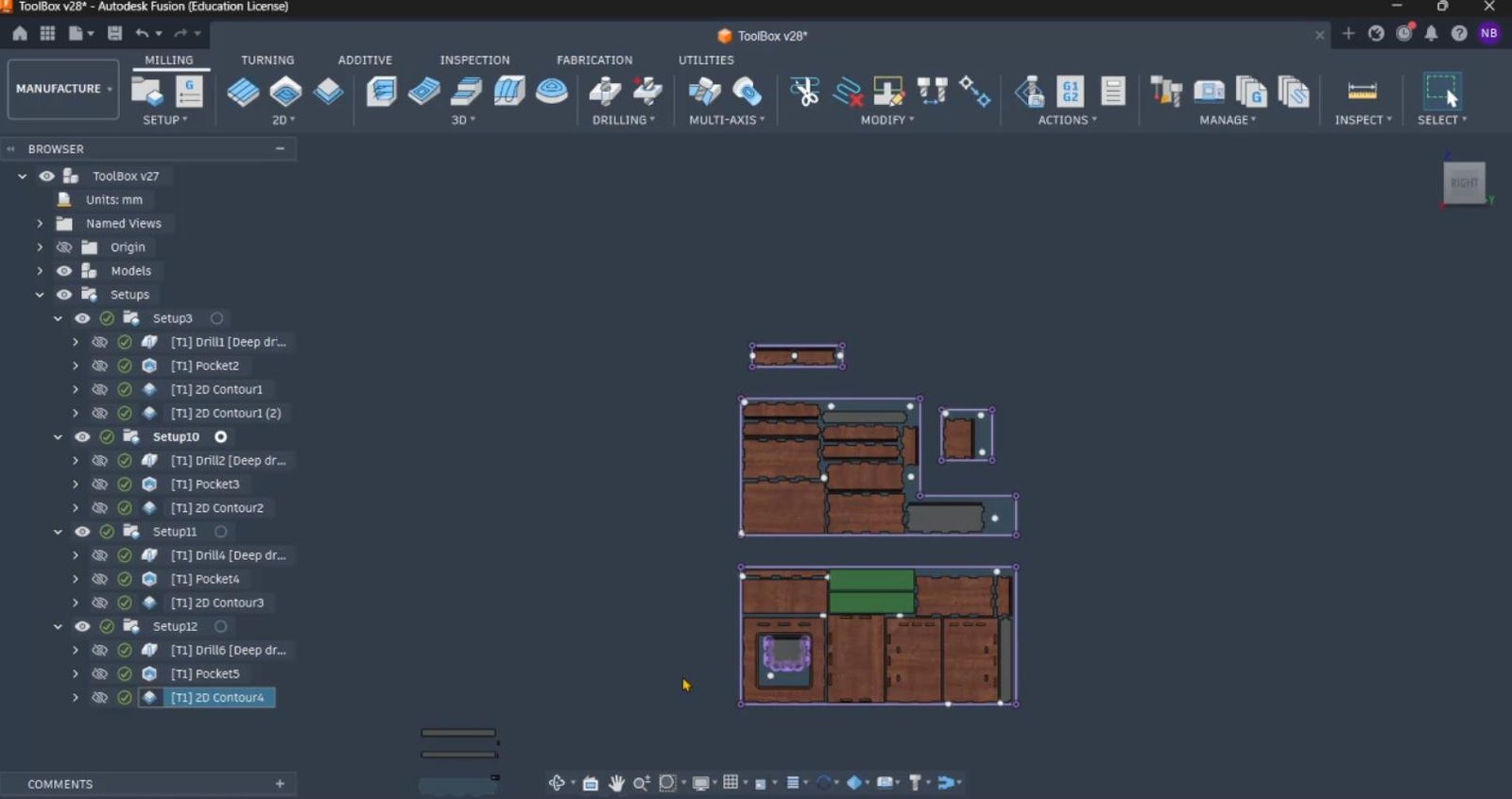Open the Tool Library icon in Manage
The height and width of the screenshot is (799, 1512).
[x=1166, y=92]
